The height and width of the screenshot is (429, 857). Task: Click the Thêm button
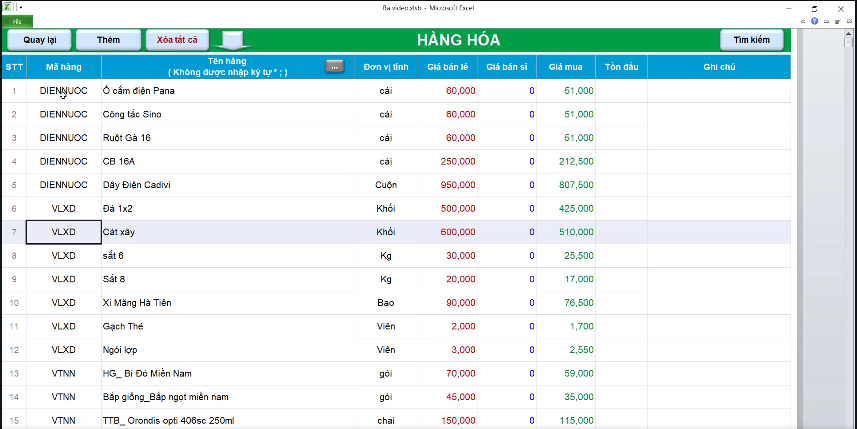point(108,40)
